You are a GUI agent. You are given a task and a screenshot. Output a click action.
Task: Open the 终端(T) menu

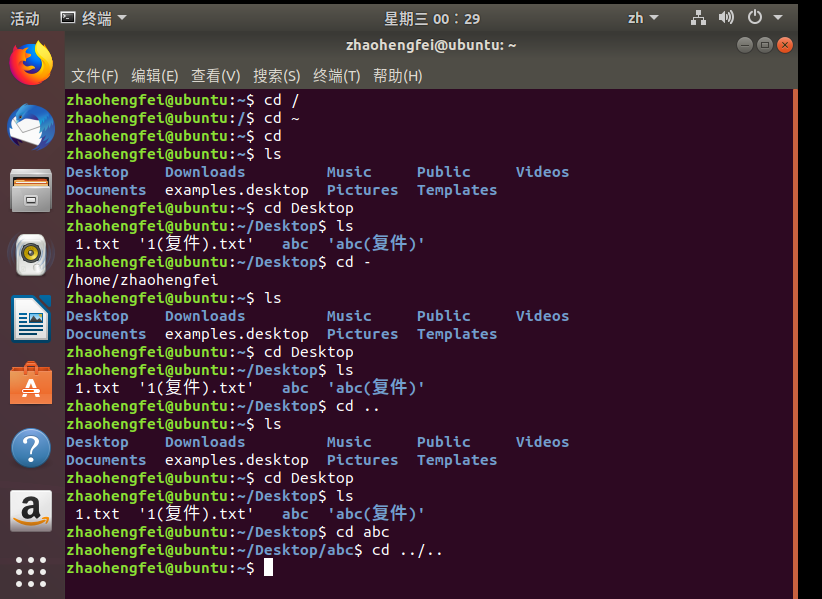337,76
